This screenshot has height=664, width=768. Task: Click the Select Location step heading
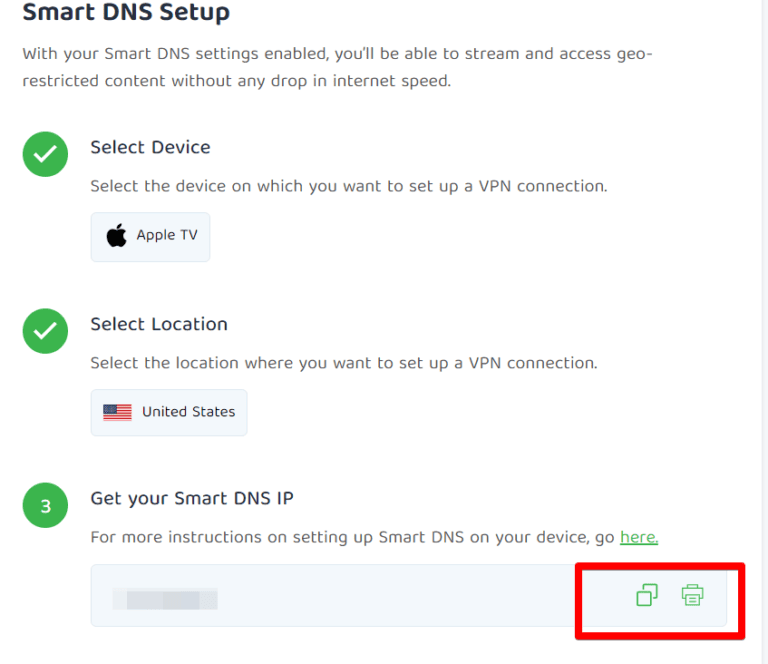pos(159,324)
